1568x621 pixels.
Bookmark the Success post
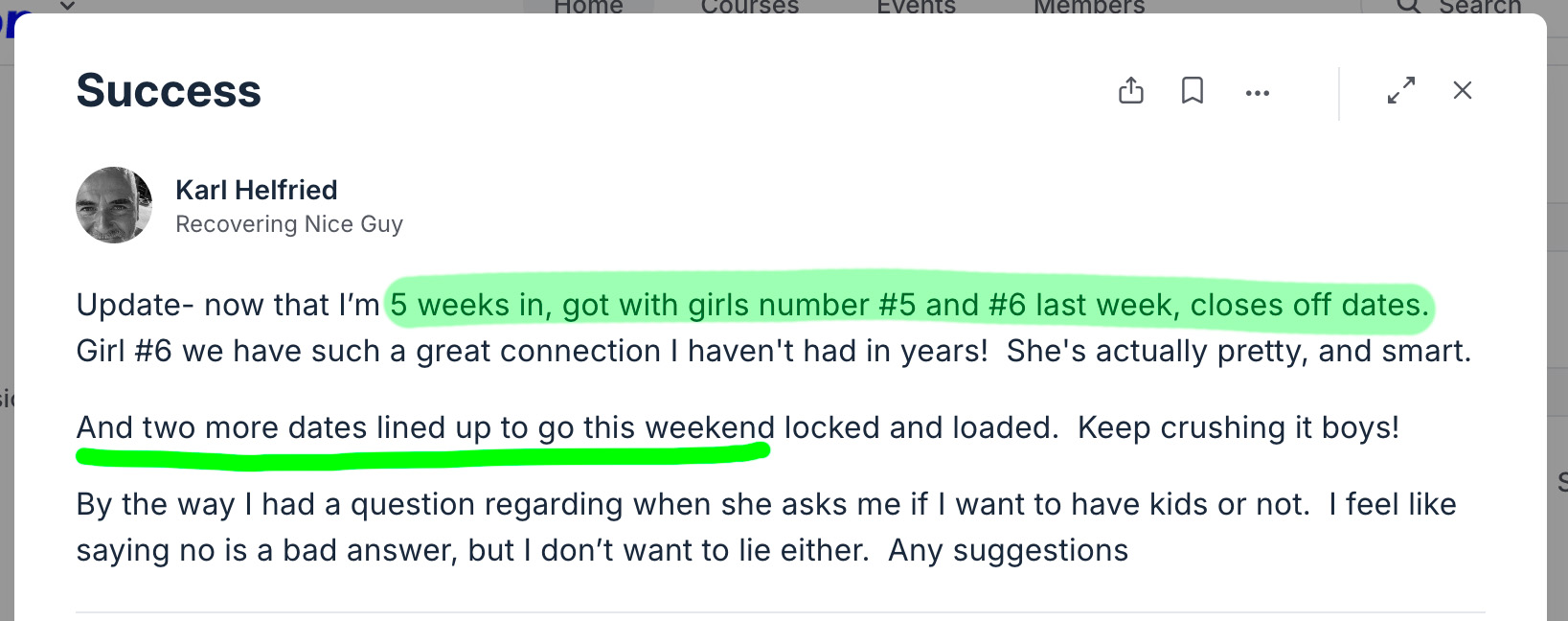pos(1193,90)
